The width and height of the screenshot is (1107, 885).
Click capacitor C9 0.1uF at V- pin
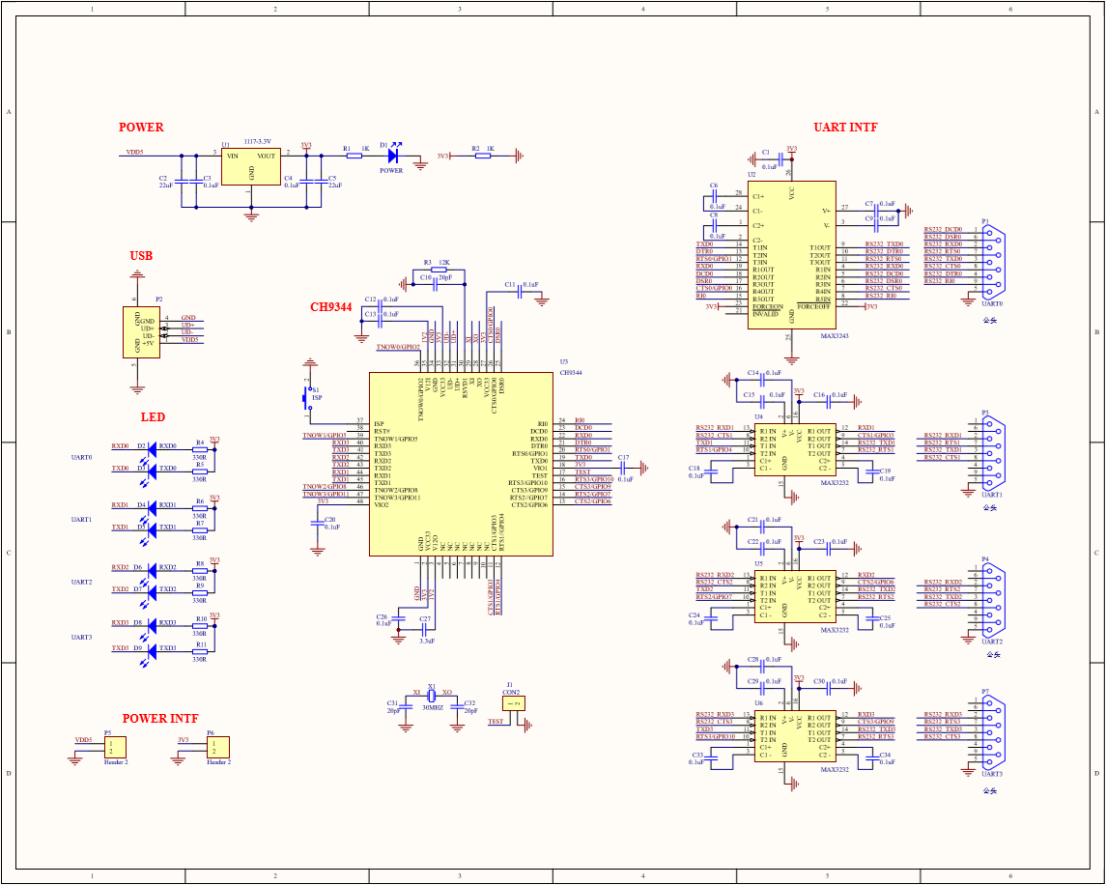[x=875, y=225]
